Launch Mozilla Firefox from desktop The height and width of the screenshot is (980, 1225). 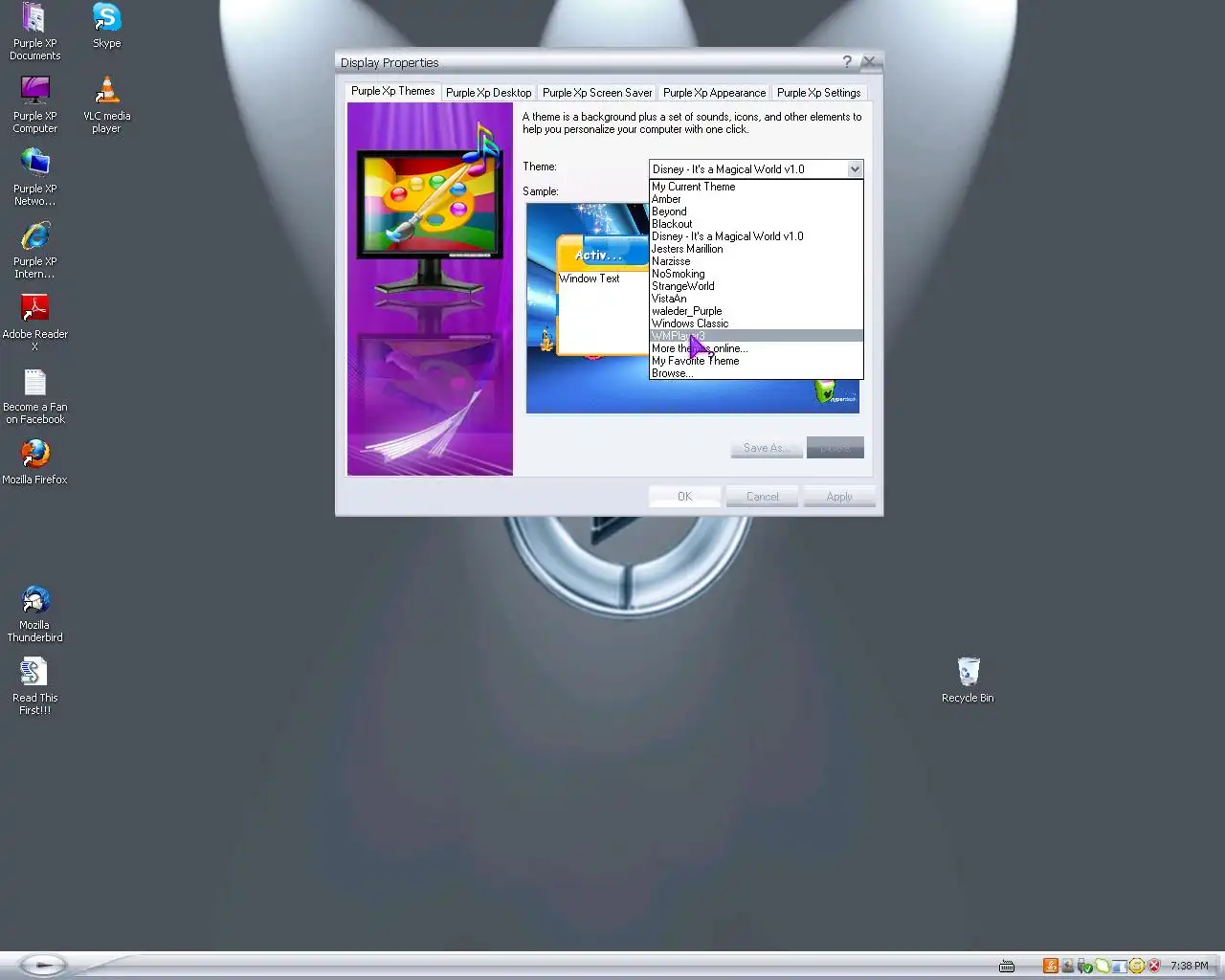tap(34, 461)
